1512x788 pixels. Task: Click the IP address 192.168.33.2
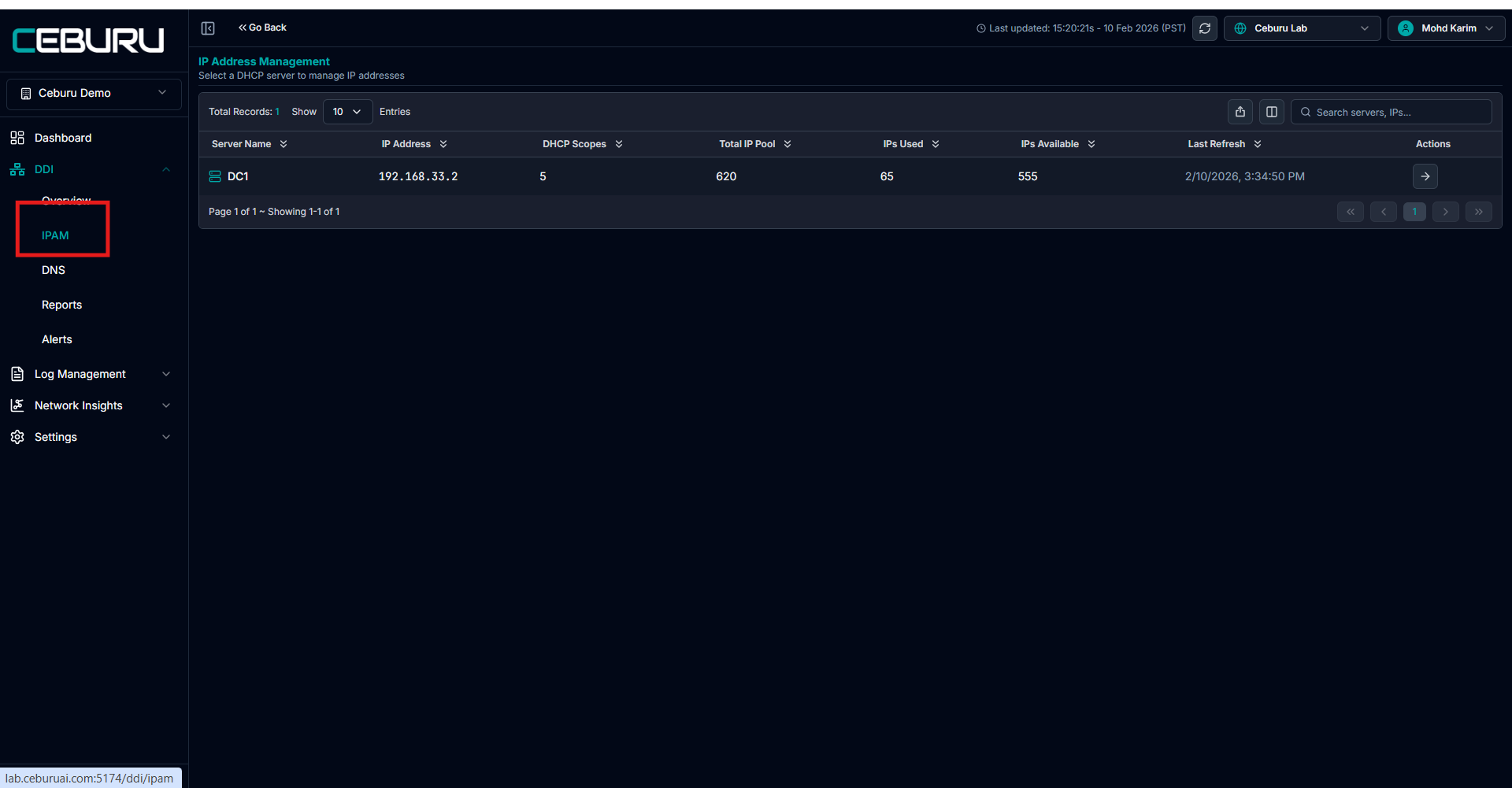(418, 176)
